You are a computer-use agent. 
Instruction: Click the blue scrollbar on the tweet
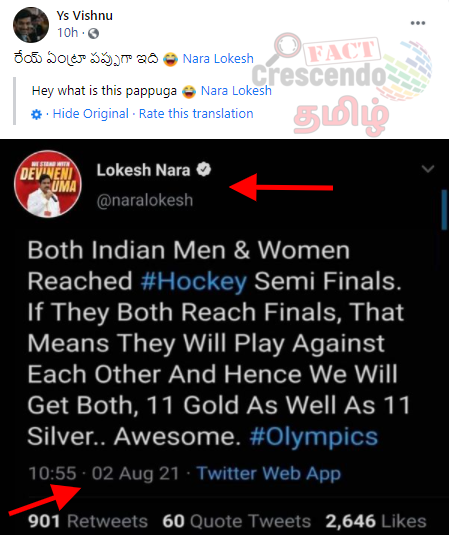pos(444,209)
